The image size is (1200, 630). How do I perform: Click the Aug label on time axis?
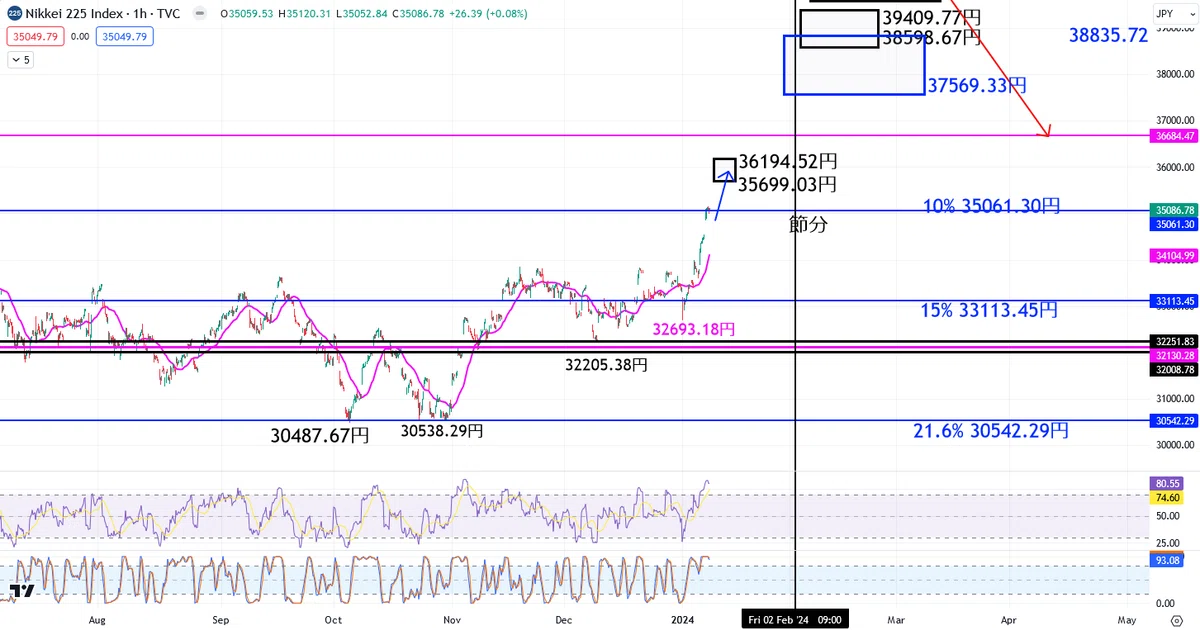pyautogui.click(x=97, y=620)
